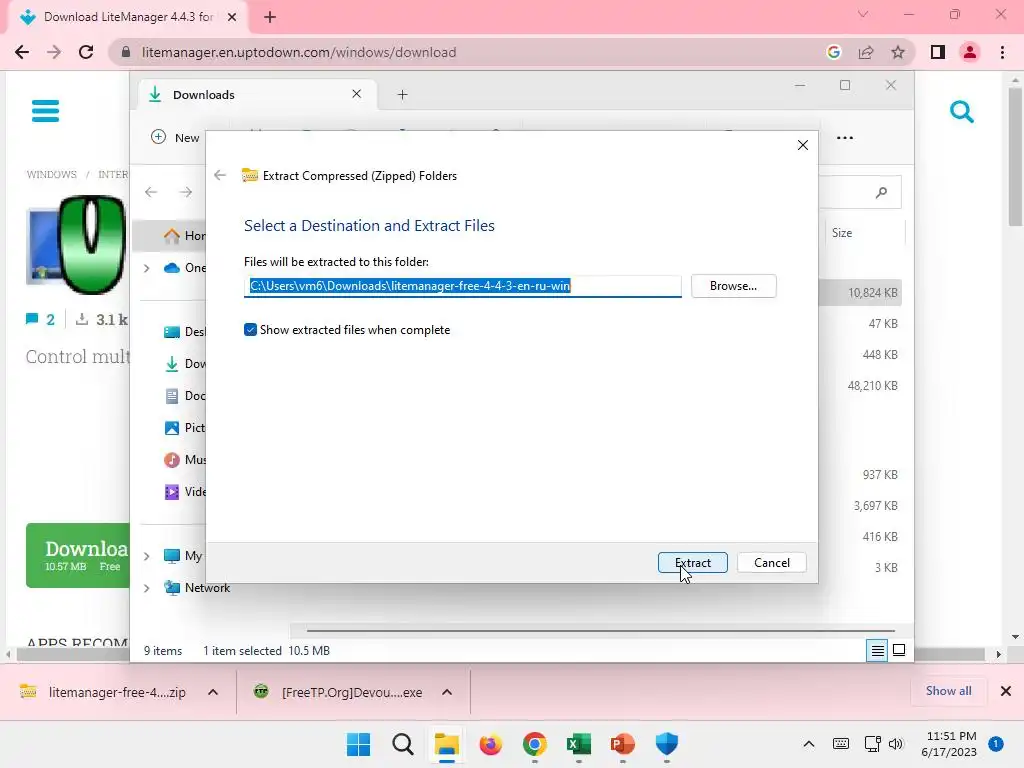
Task: Open the Chrome three-dot menu
Action: click(x=1002, y=52)
